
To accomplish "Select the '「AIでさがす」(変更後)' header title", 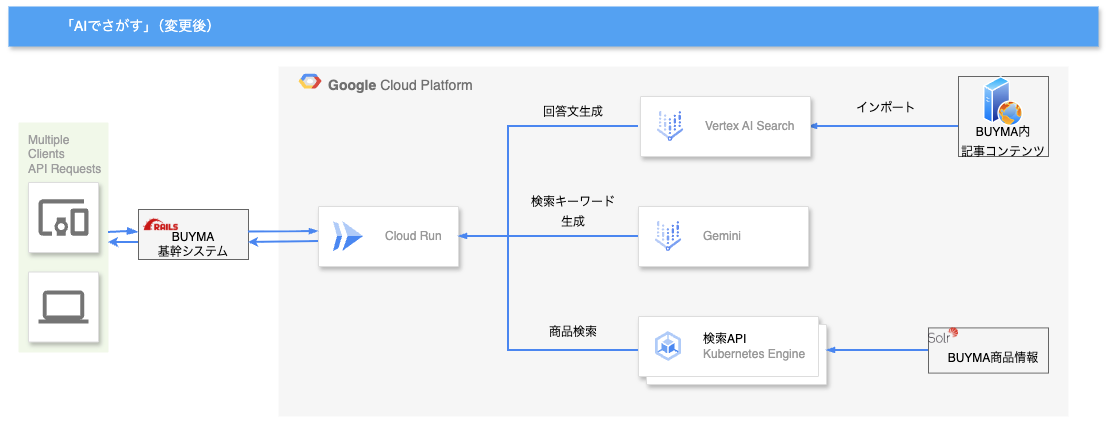I will click(x=139, y=25).
